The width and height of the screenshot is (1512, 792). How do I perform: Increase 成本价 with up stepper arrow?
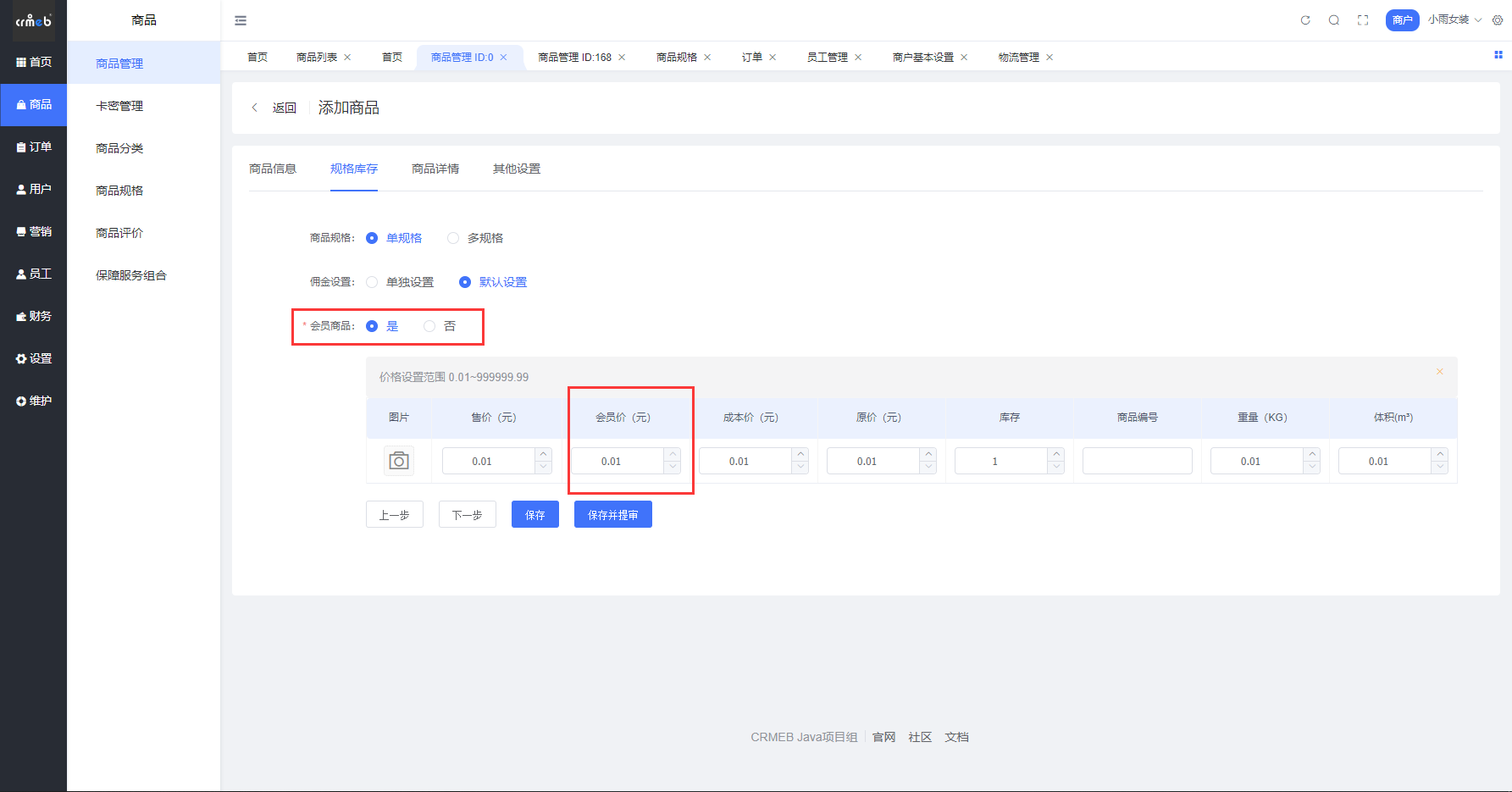click(800, 455)
